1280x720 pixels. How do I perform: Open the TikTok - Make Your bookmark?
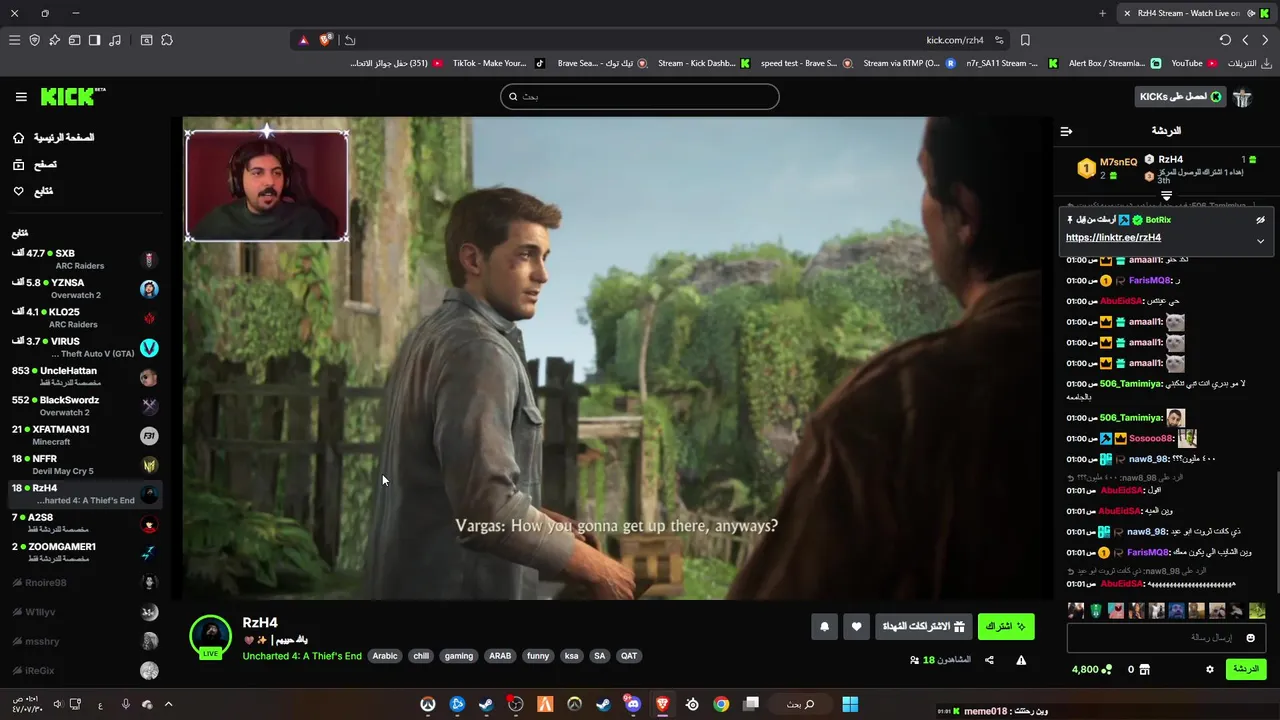tap(498, 63)
